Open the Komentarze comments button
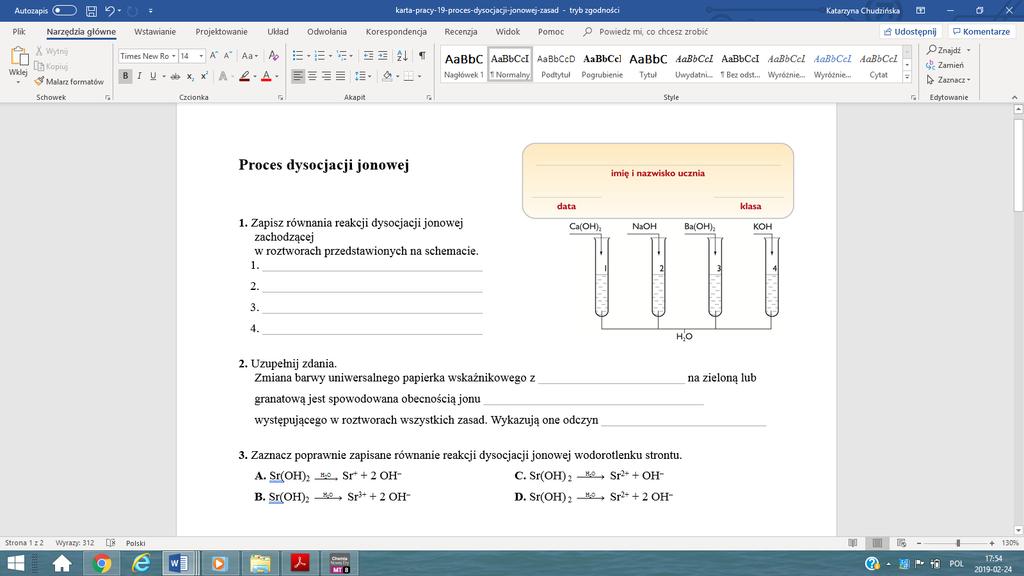1024x576 pixels. point(981,31)
